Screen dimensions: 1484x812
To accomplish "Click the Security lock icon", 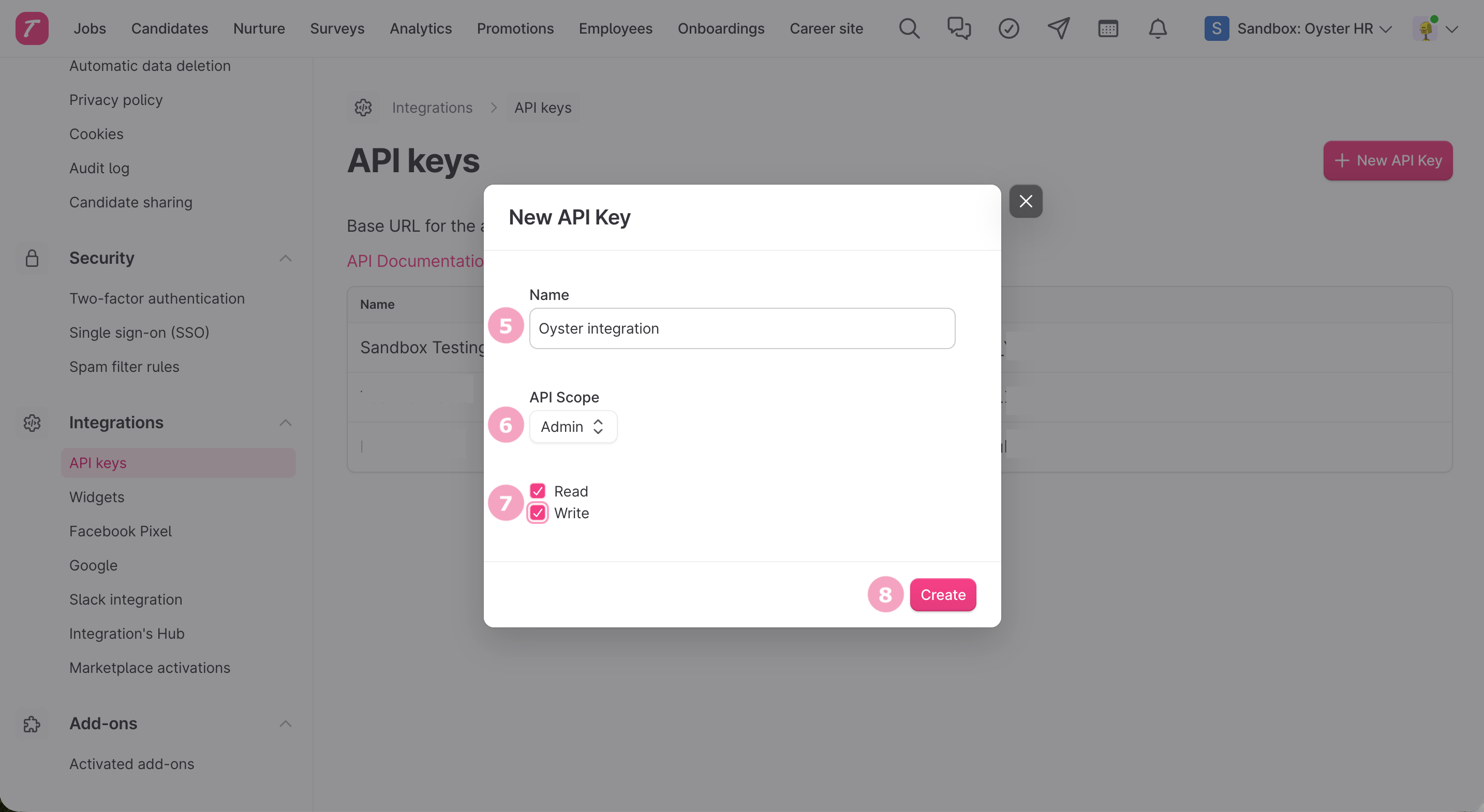I will coord(32,258).
